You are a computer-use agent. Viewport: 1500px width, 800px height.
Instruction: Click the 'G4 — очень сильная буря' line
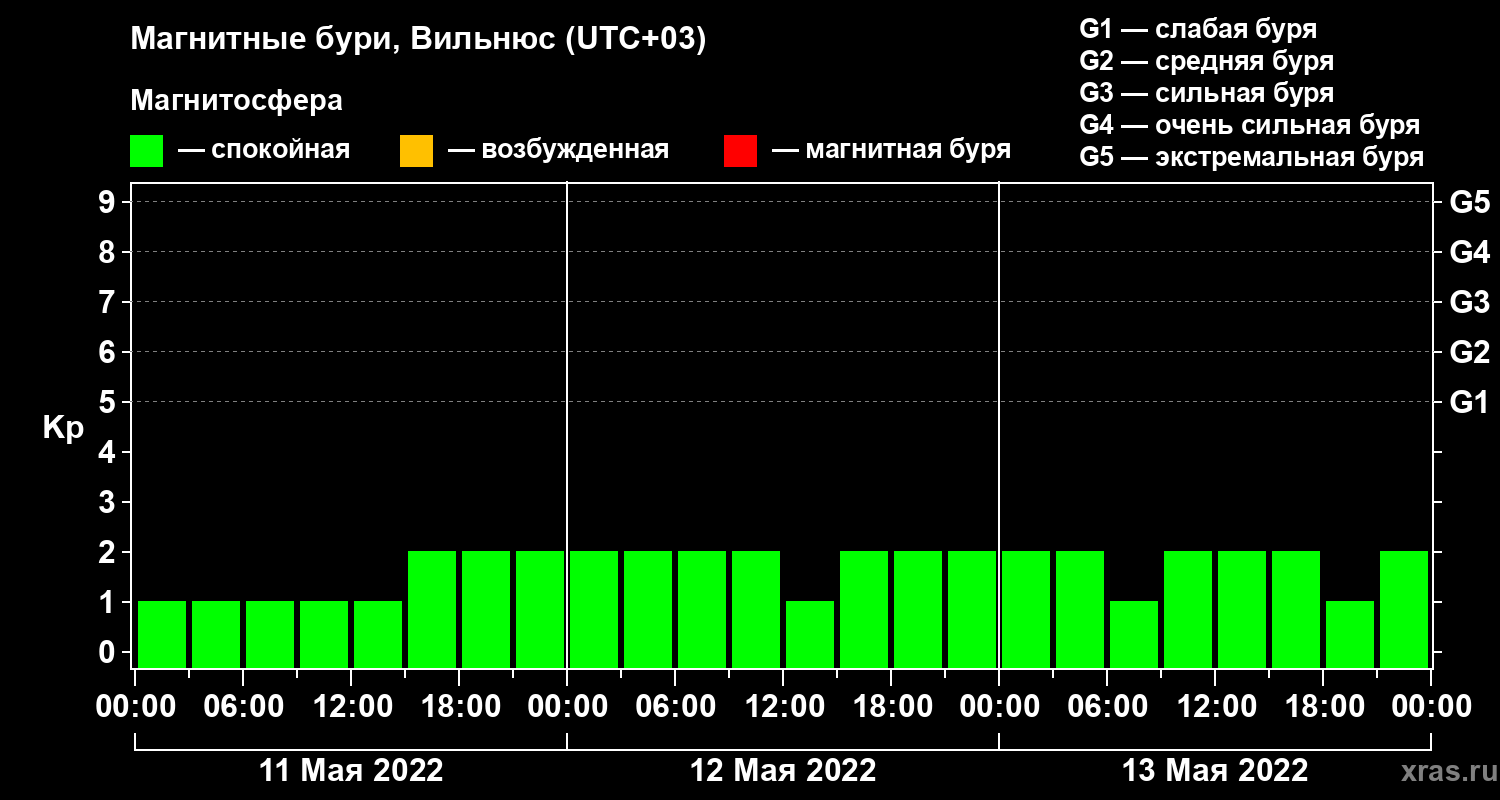click(x=1250, y=125)
